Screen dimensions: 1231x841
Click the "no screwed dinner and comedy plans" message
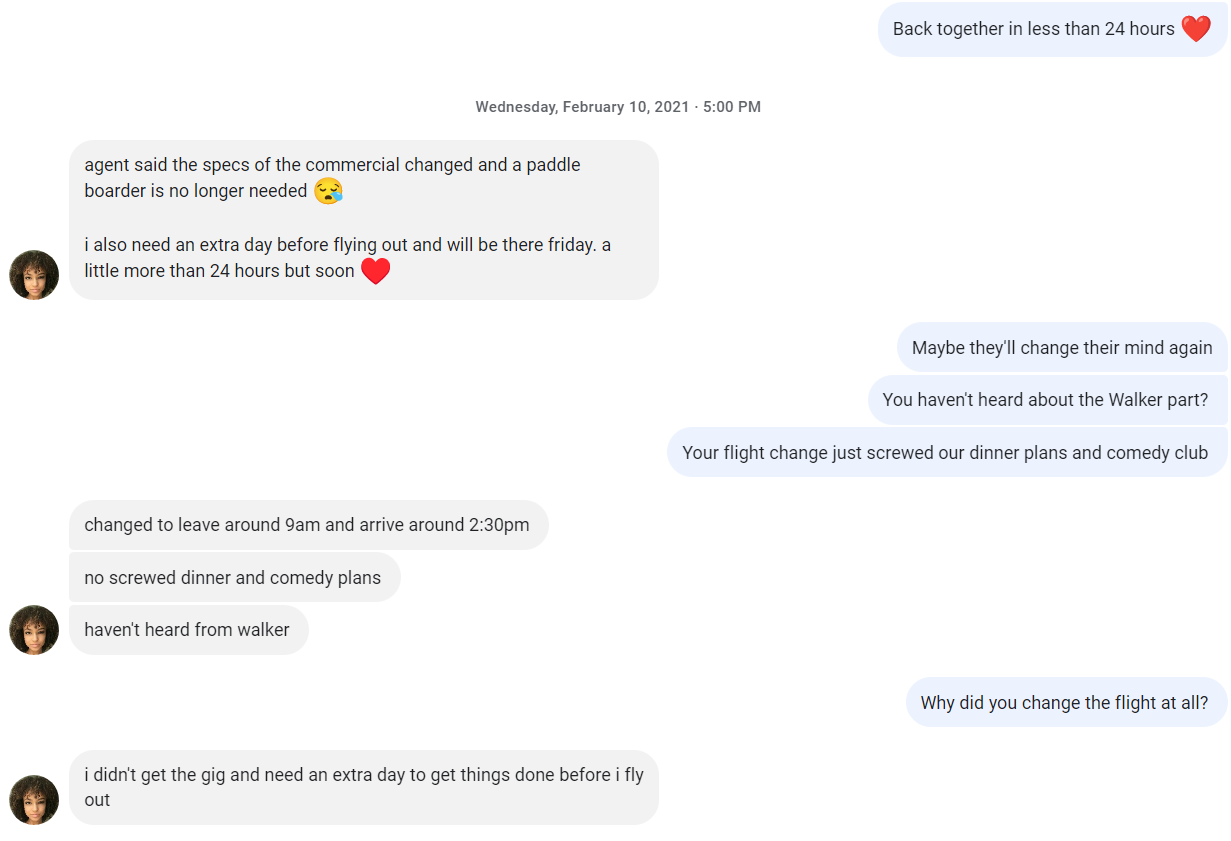click(x=234, y=577)
